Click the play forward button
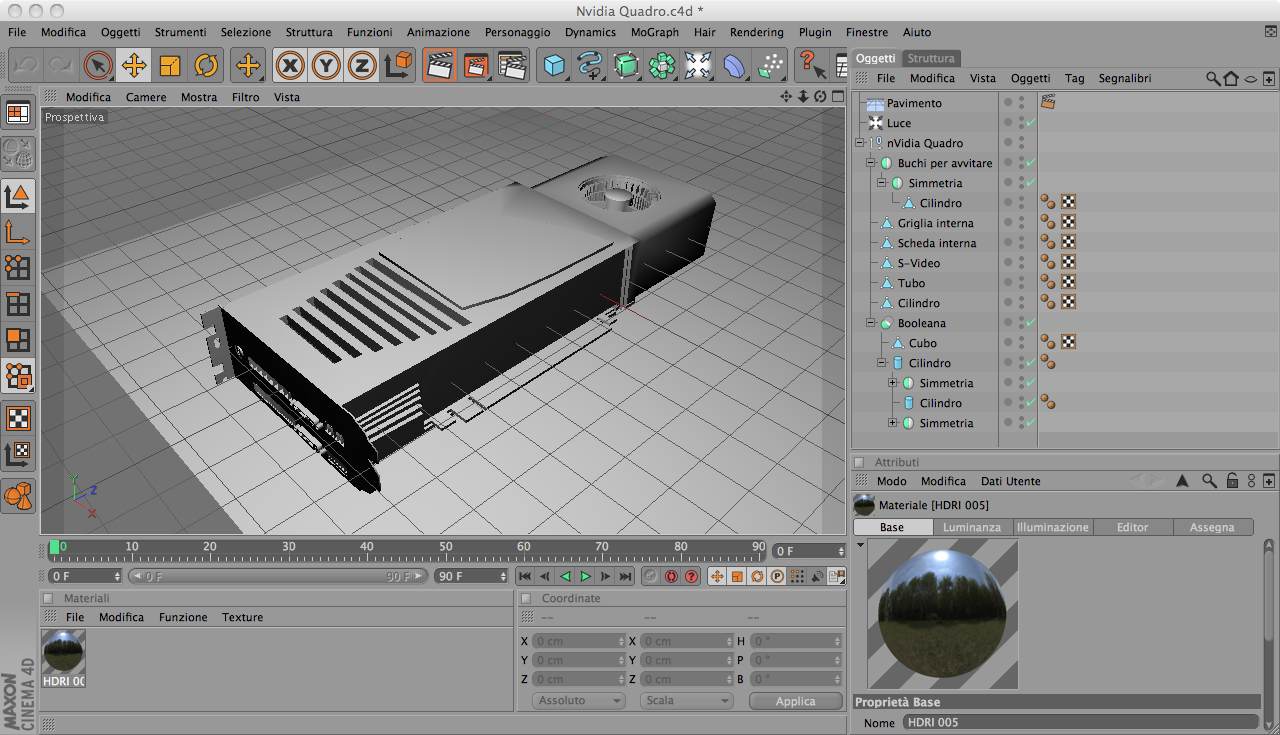 click(586, 577)
